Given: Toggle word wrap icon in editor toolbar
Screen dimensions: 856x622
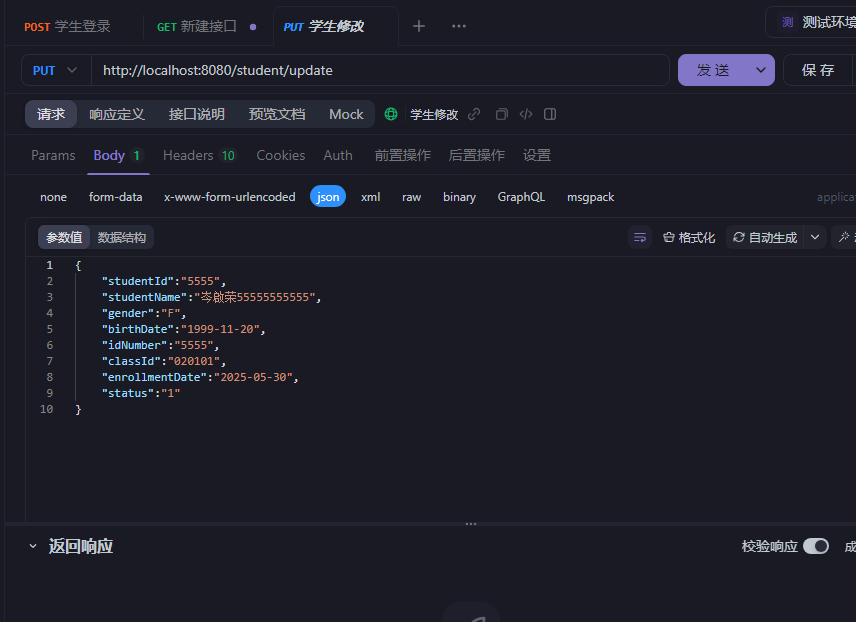Looking at the screenshot, I should pos(640,238).
